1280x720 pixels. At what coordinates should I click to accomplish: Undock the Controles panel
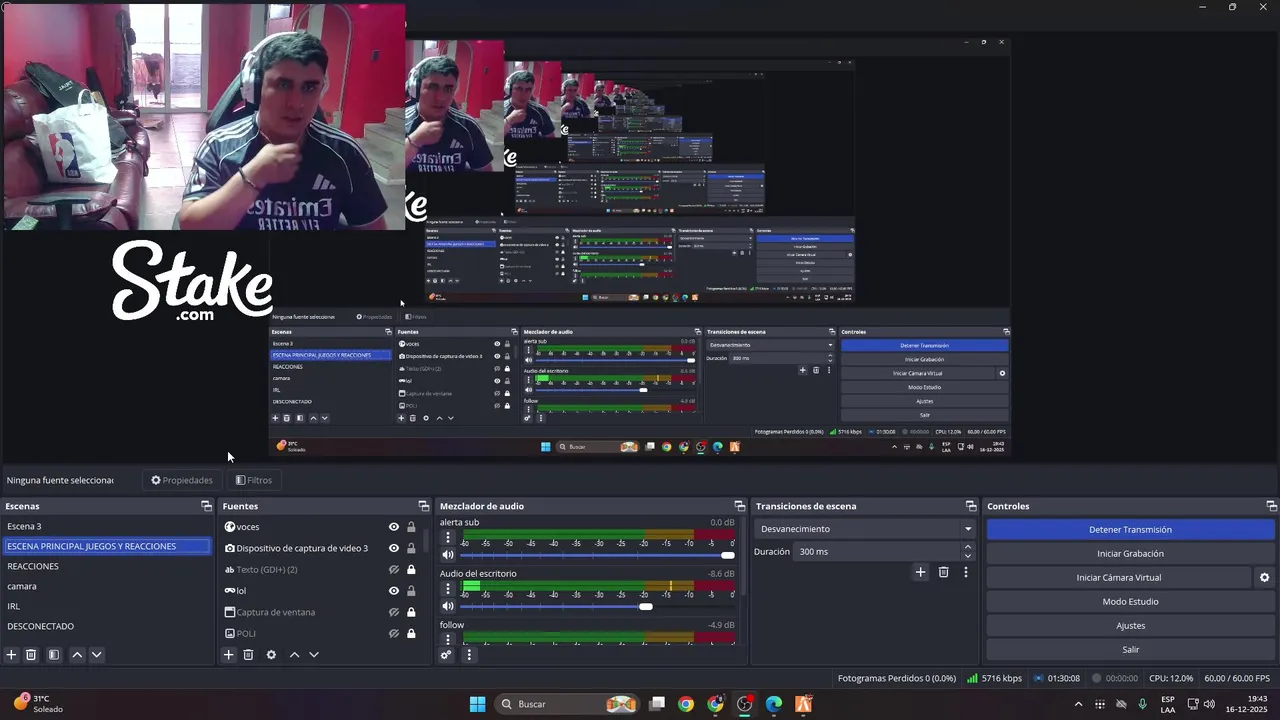[x=1271, y=506]
